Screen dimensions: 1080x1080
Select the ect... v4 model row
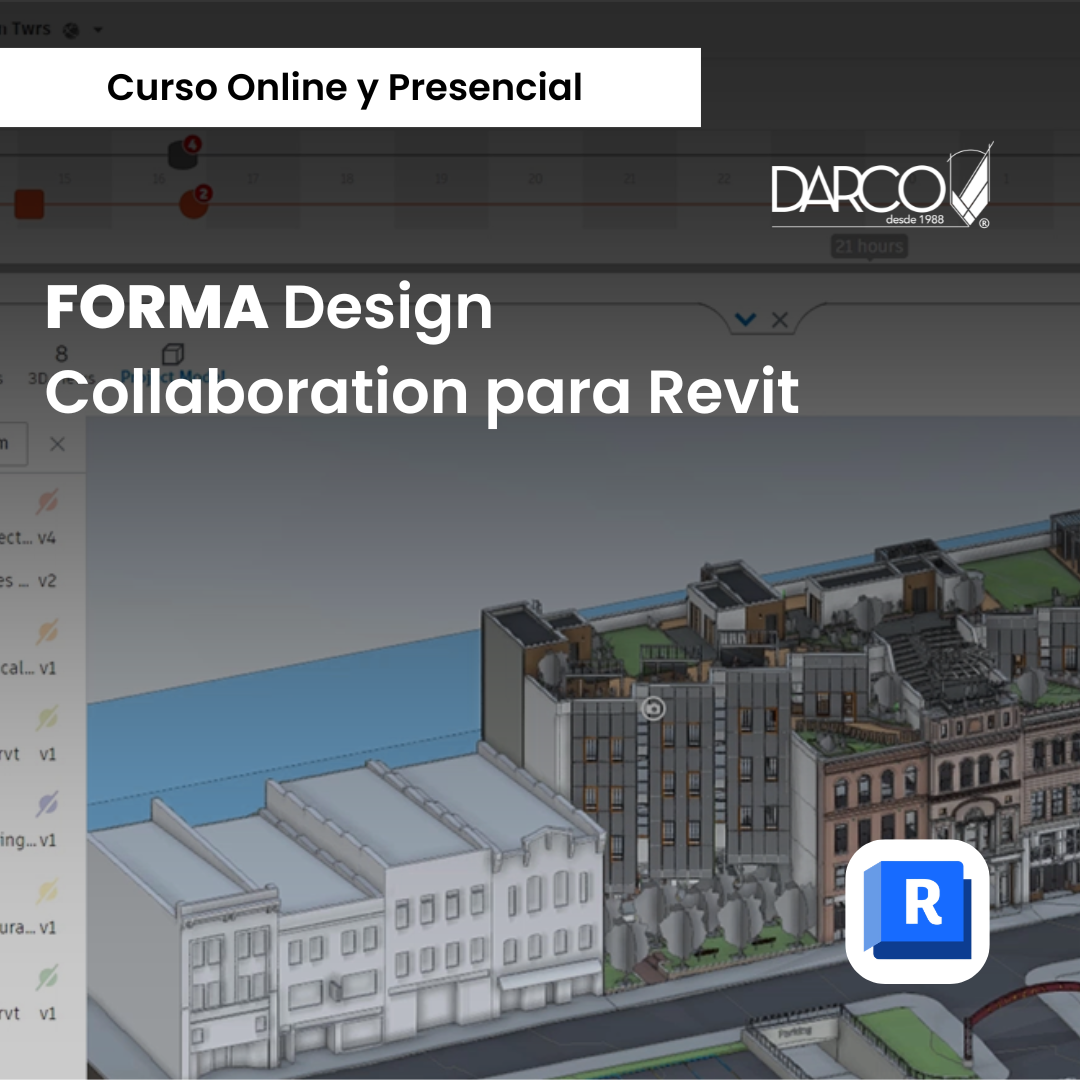point(28,538)
